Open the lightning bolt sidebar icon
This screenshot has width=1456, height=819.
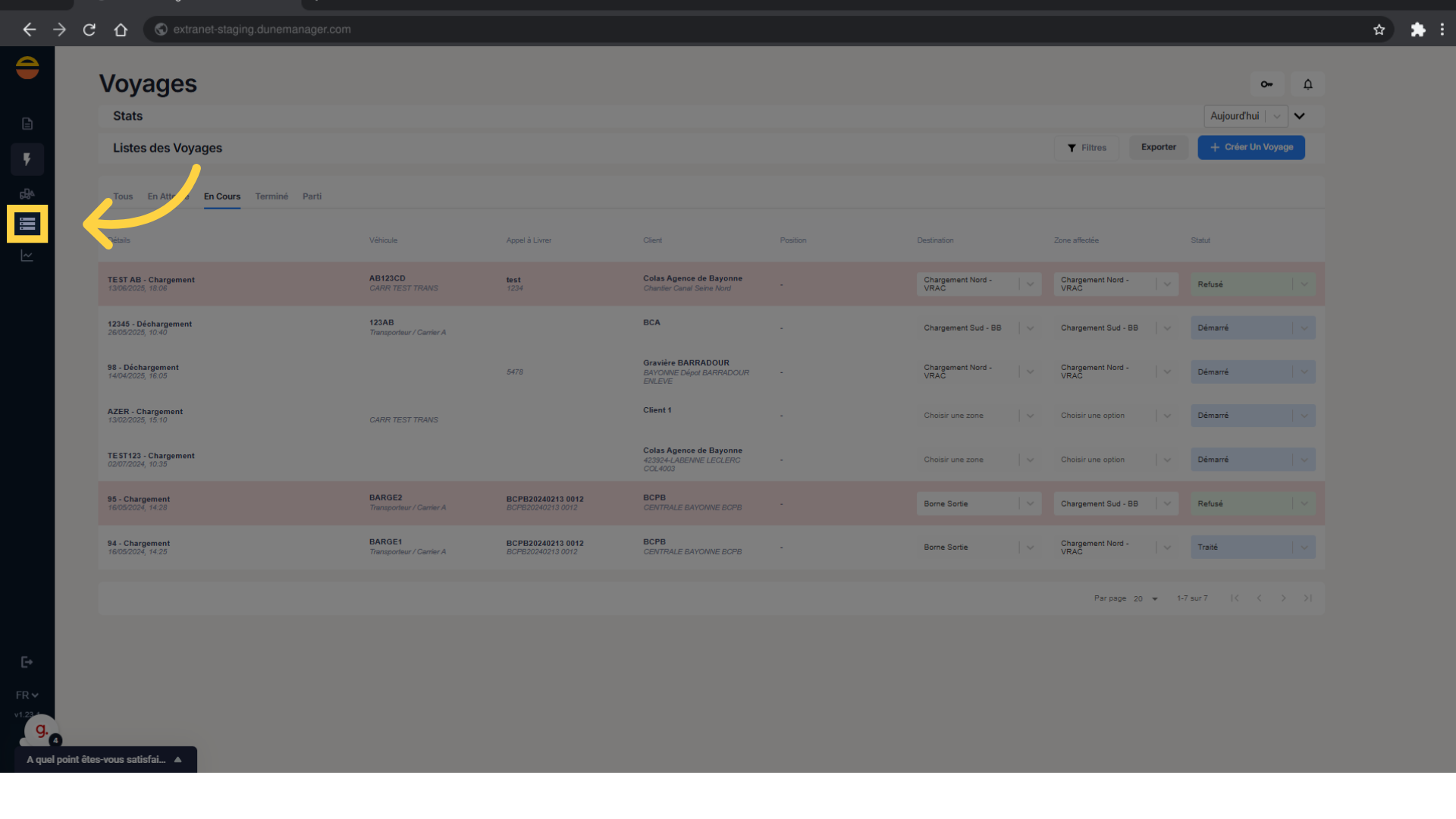(x=27, y=159)
